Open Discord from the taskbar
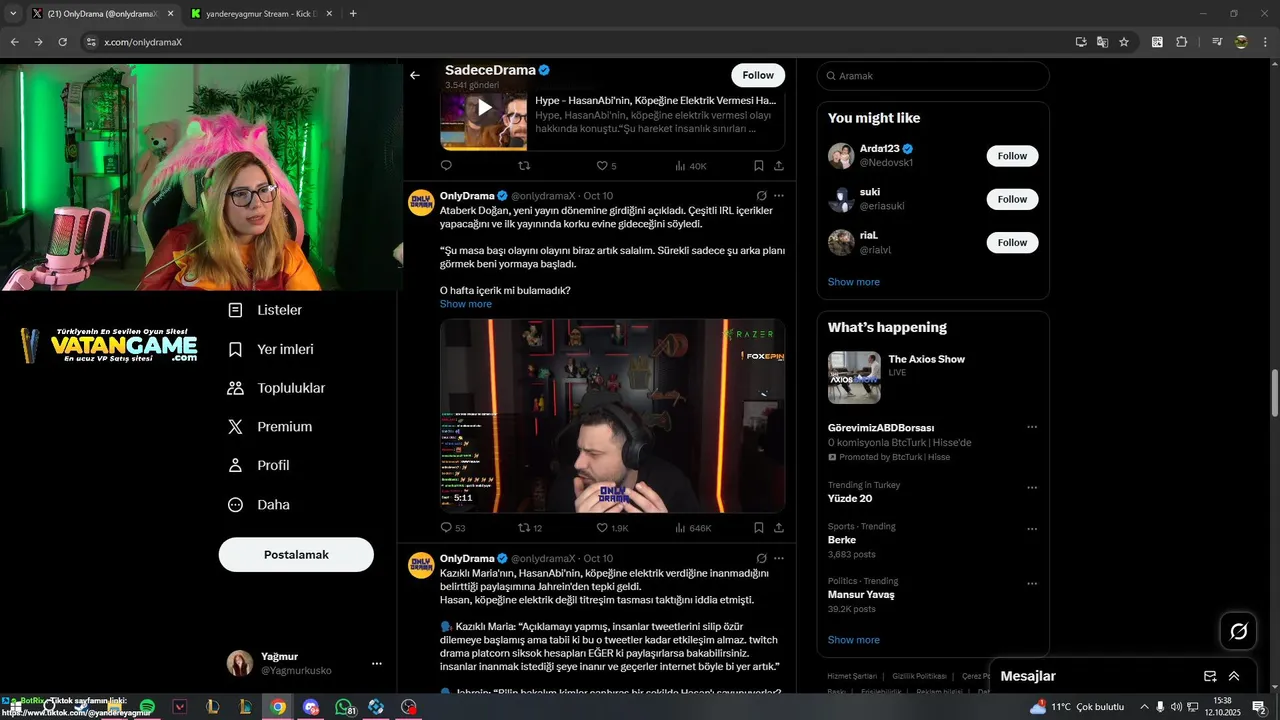 (311, 707)
